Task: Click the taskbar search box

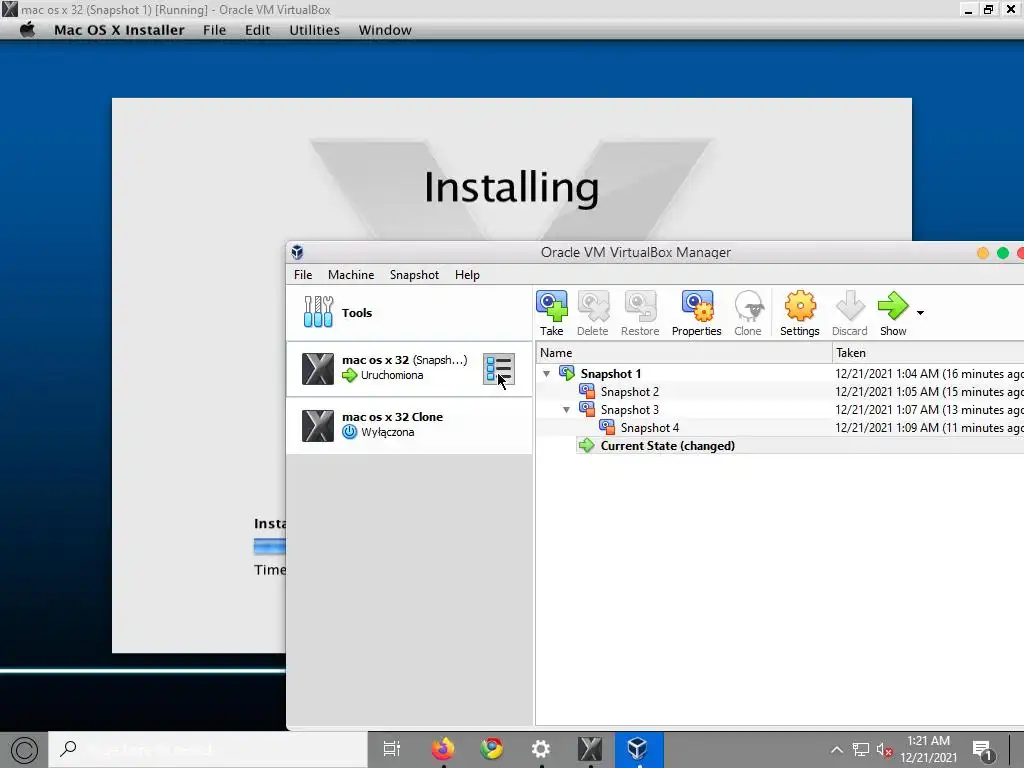Action: pos(208,749)
